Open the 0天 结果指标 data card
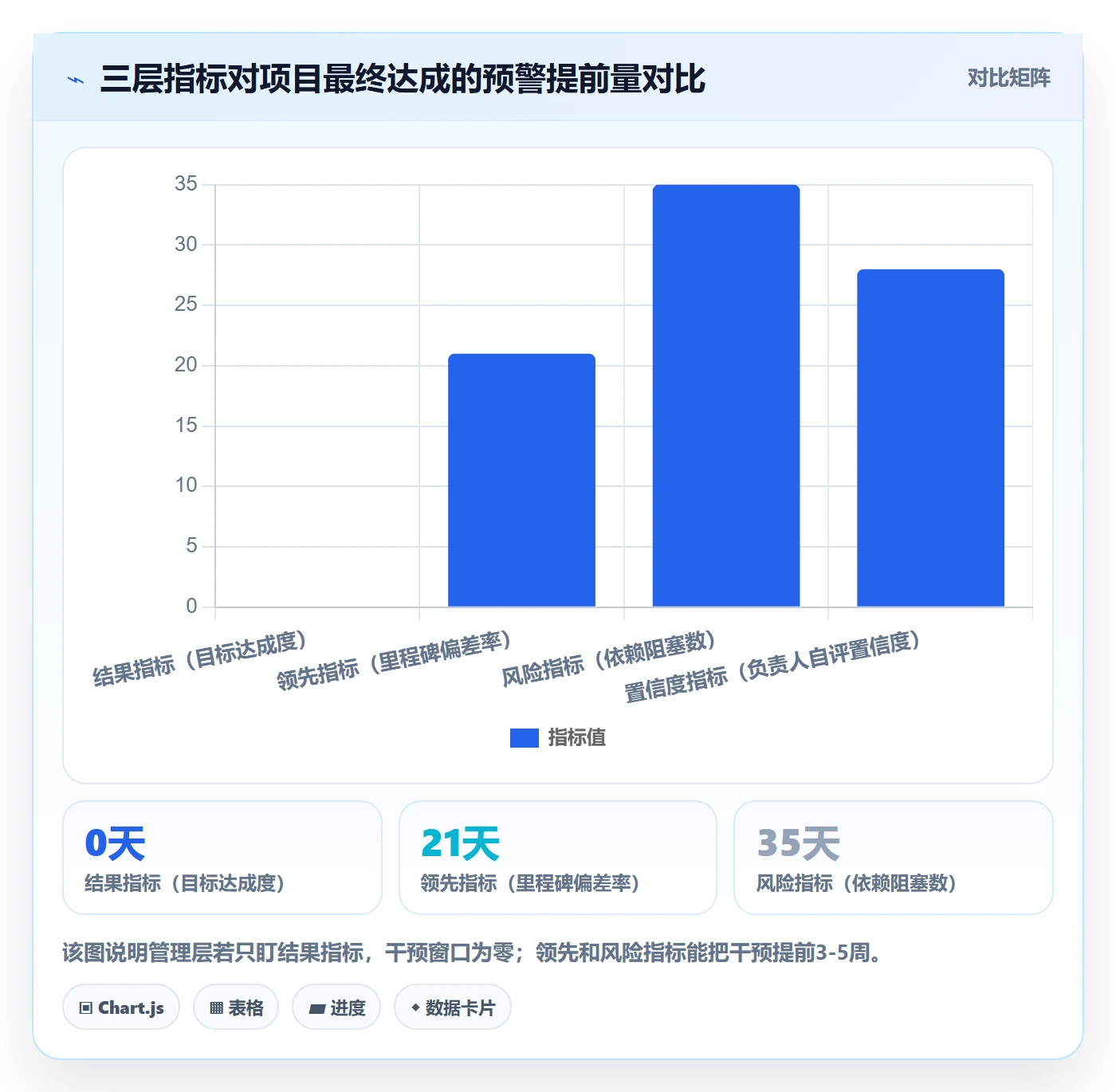 point(222,858)
